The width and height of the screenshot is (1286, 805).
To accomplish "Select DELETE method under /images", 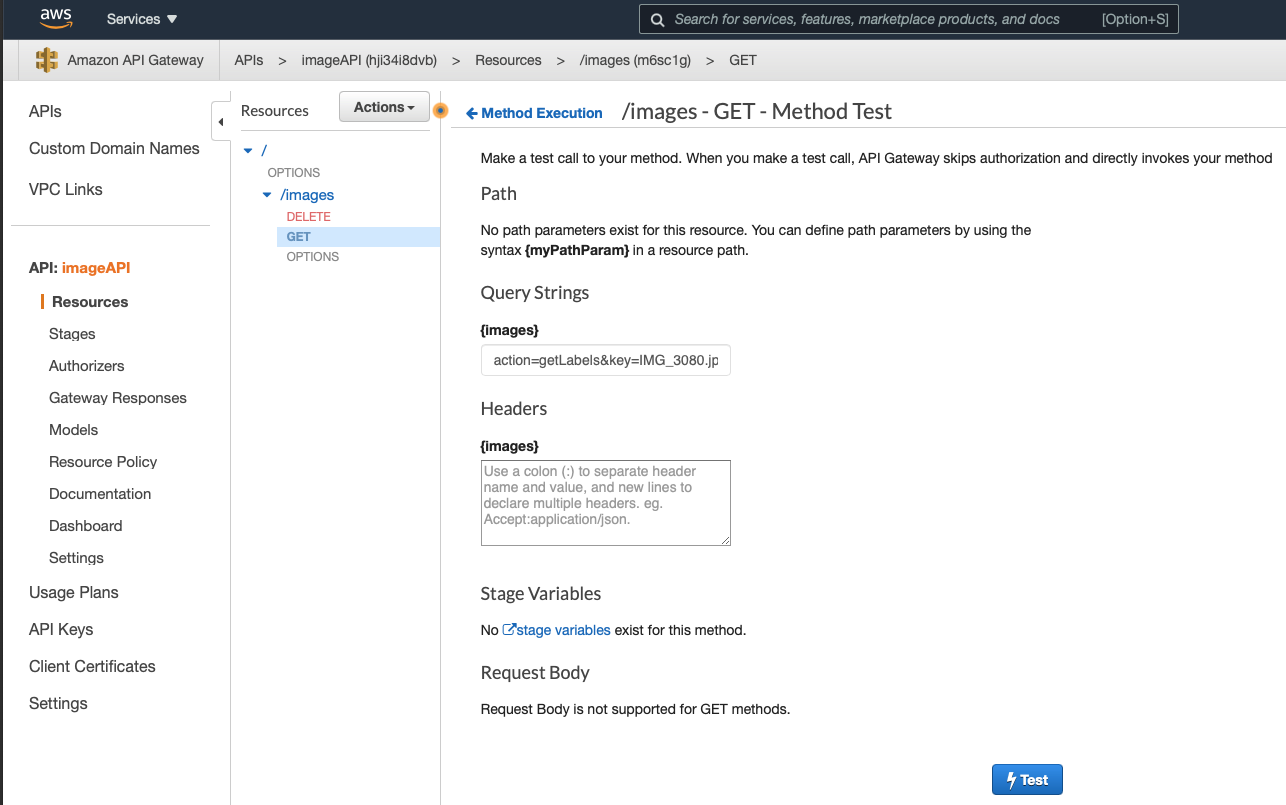I will point(308,217).
